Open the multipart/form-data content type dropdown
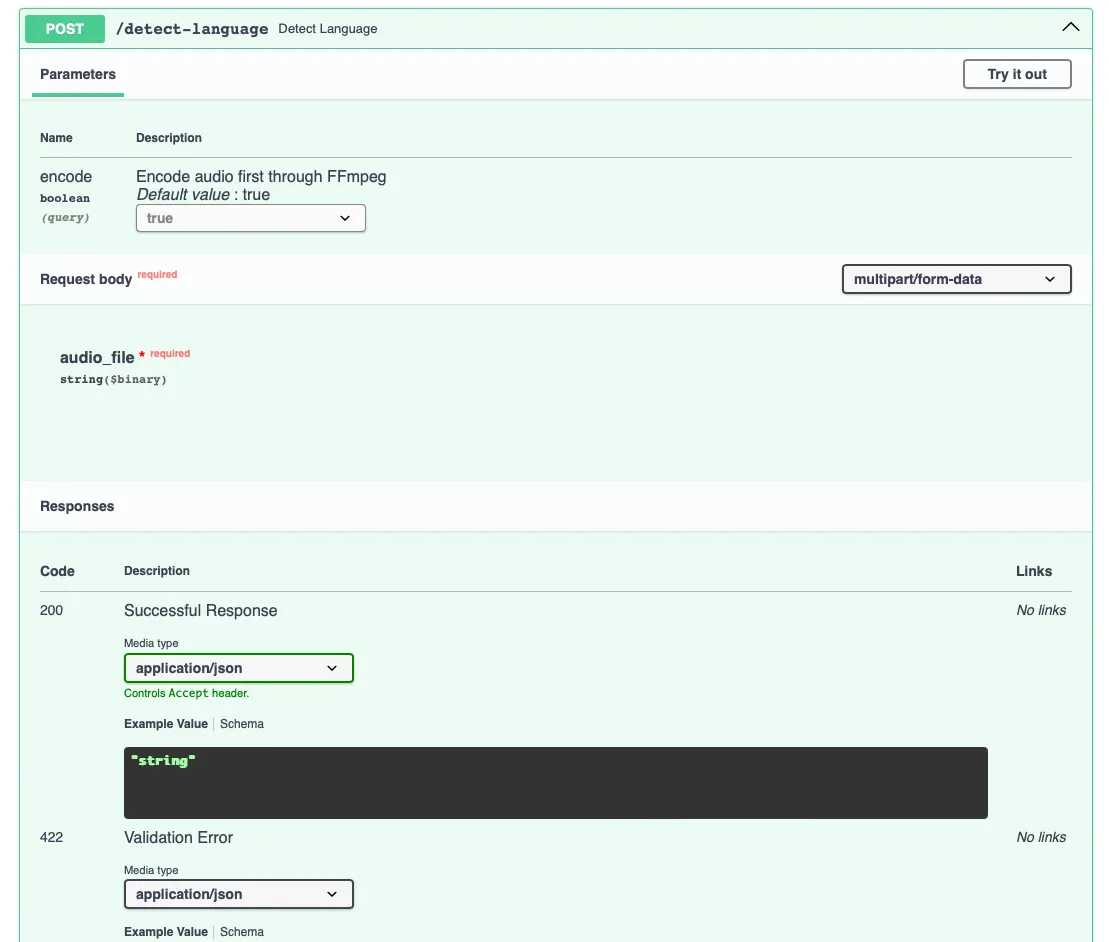This screenshot has height=942, width=1109. tap(956, 279)
